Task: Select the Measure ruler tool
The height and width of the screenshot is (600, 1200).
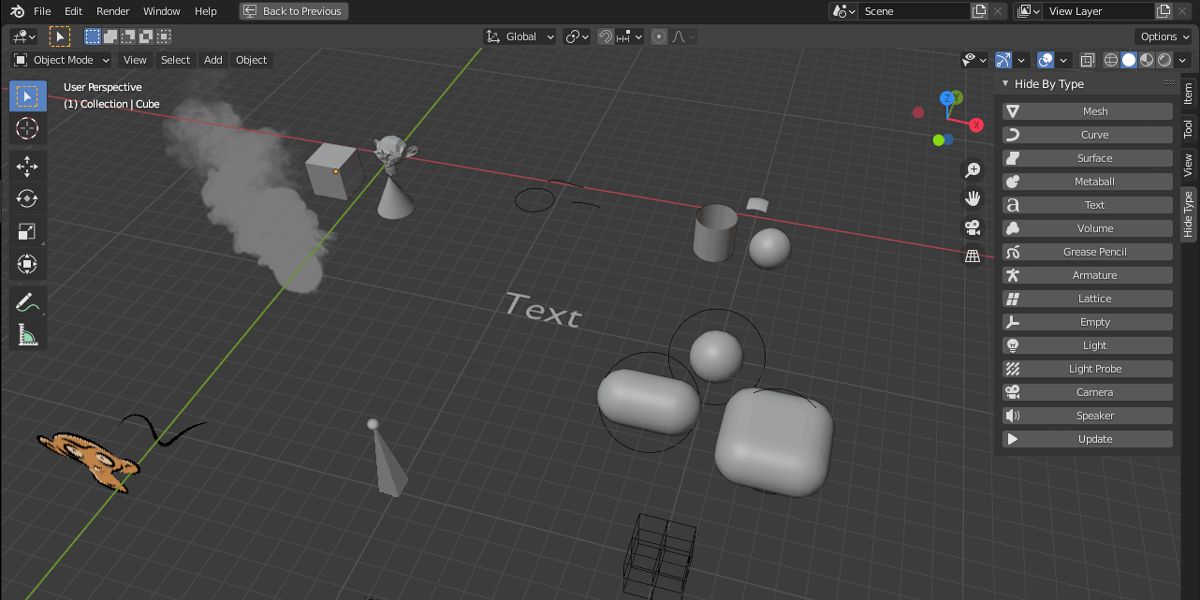Action: (x=27, y=335)
